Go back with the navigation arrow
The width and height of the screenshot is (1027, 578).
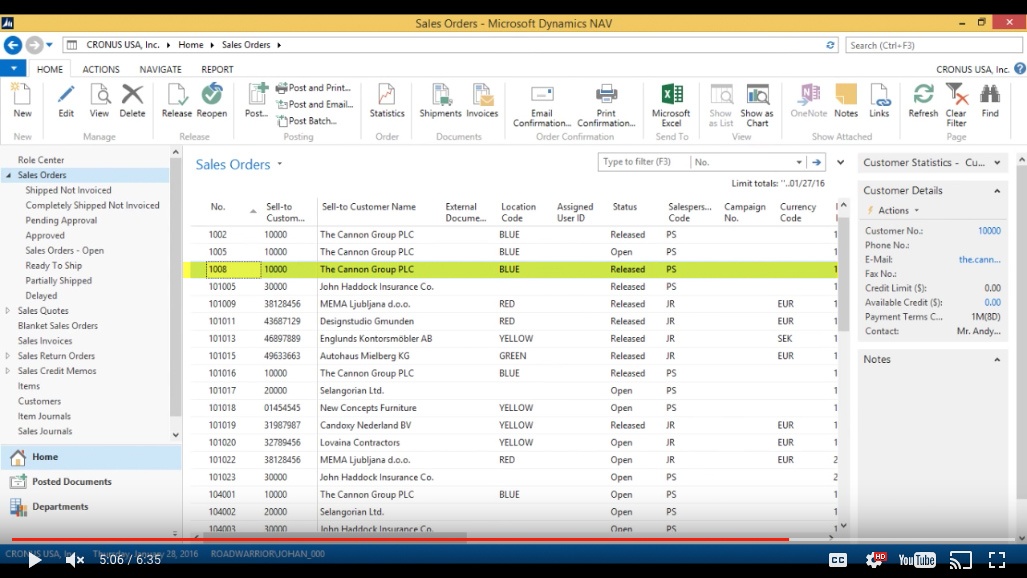[x=12, y=45]
